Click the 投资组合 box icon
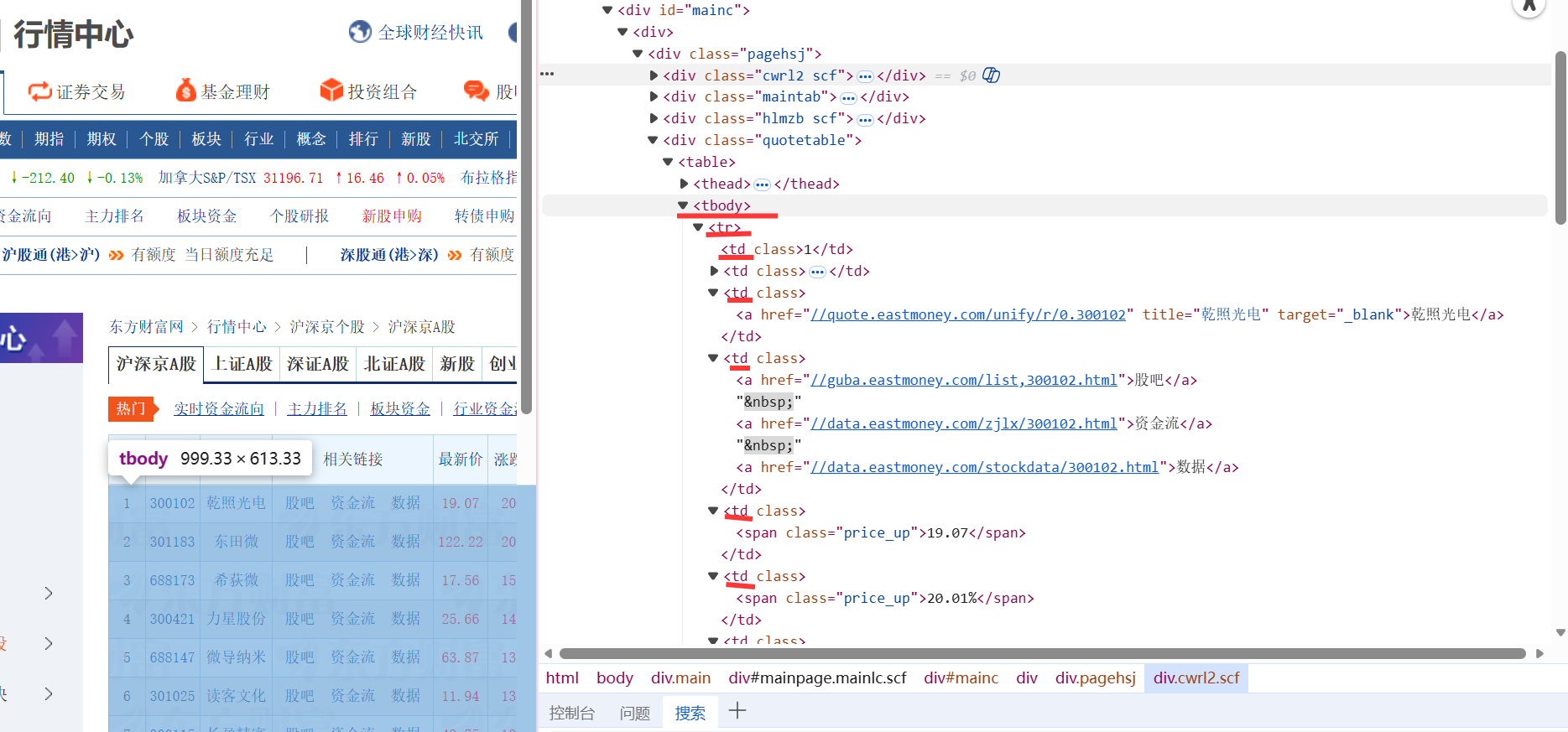The width and height of the screenshot is (1568, 732). coord(331,91)
